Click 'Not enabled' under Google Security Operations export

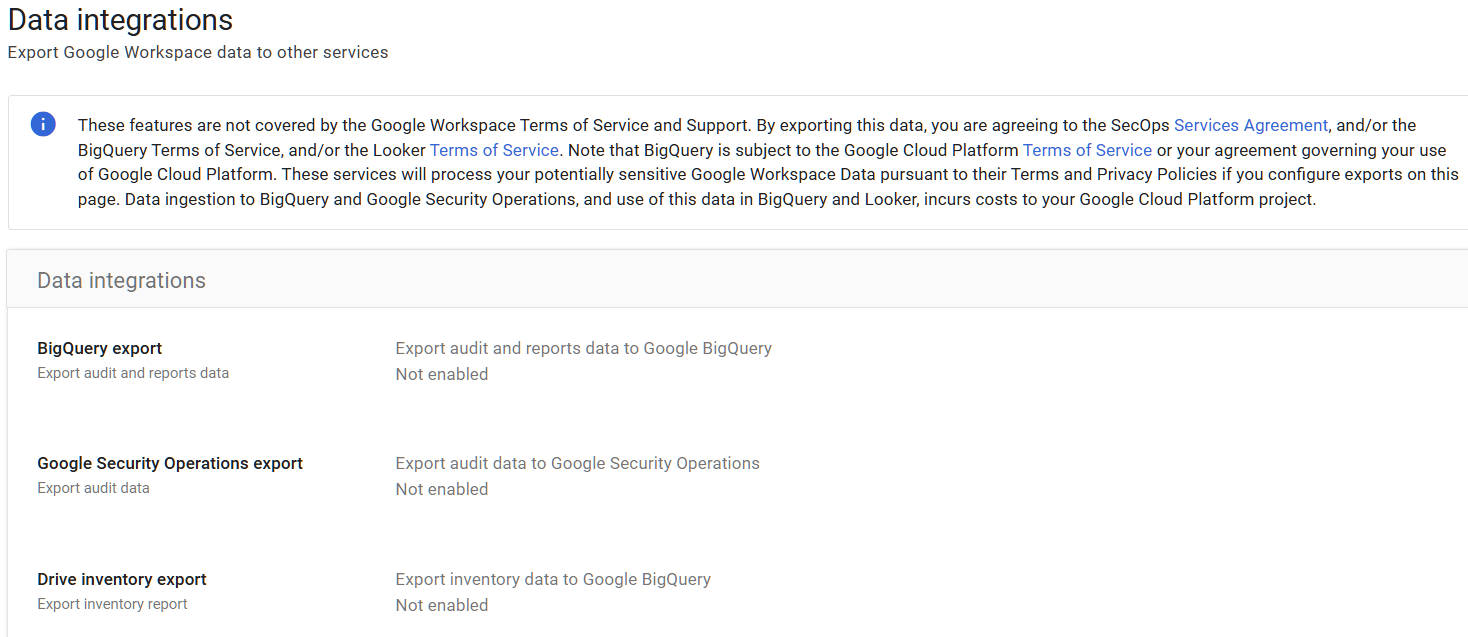point(441,489)
